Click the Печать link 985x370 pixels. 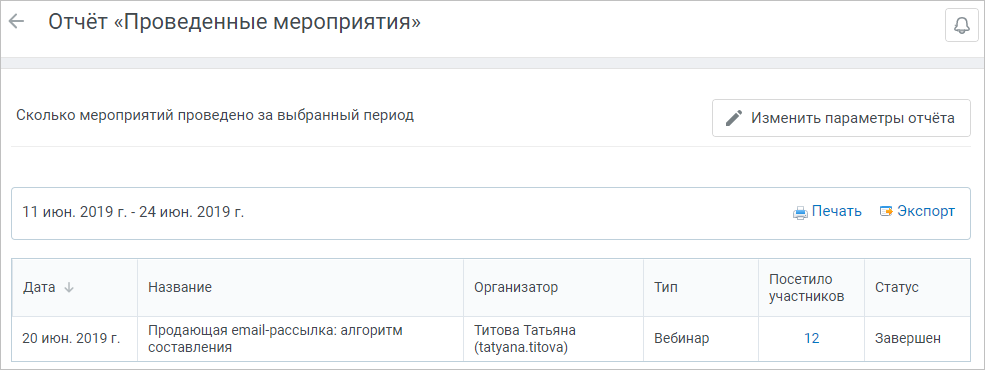[836, 211]
